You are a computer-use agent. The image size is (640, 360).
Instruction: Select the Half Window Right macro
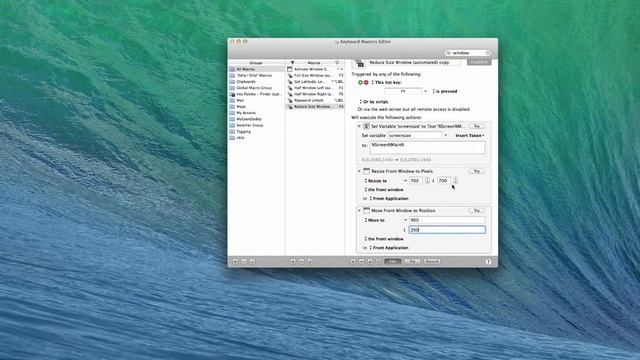point(315,94)
